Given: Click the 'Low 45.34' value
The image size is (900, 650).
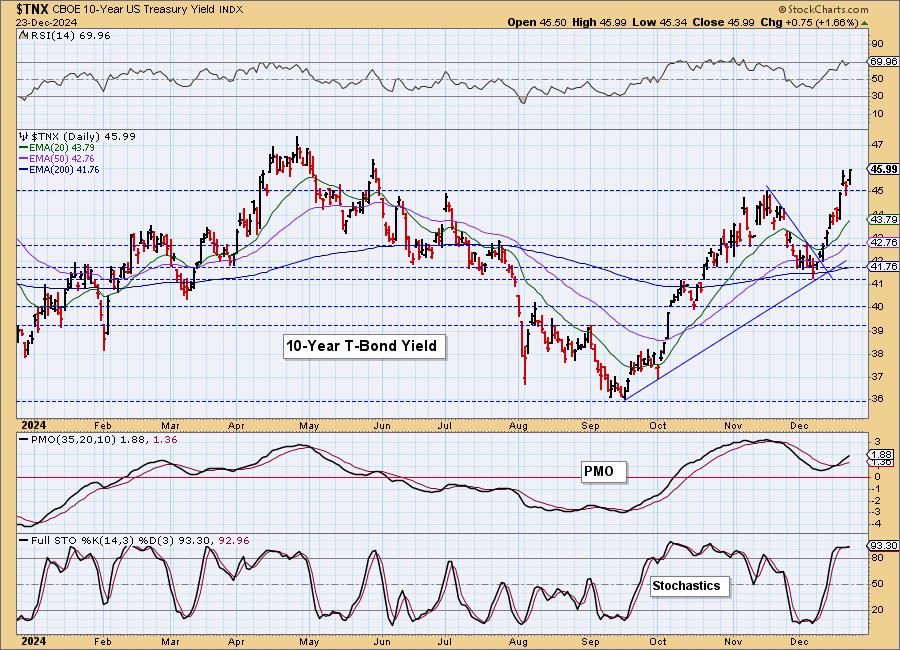Looking at the screenshot, I should (659, 22).
